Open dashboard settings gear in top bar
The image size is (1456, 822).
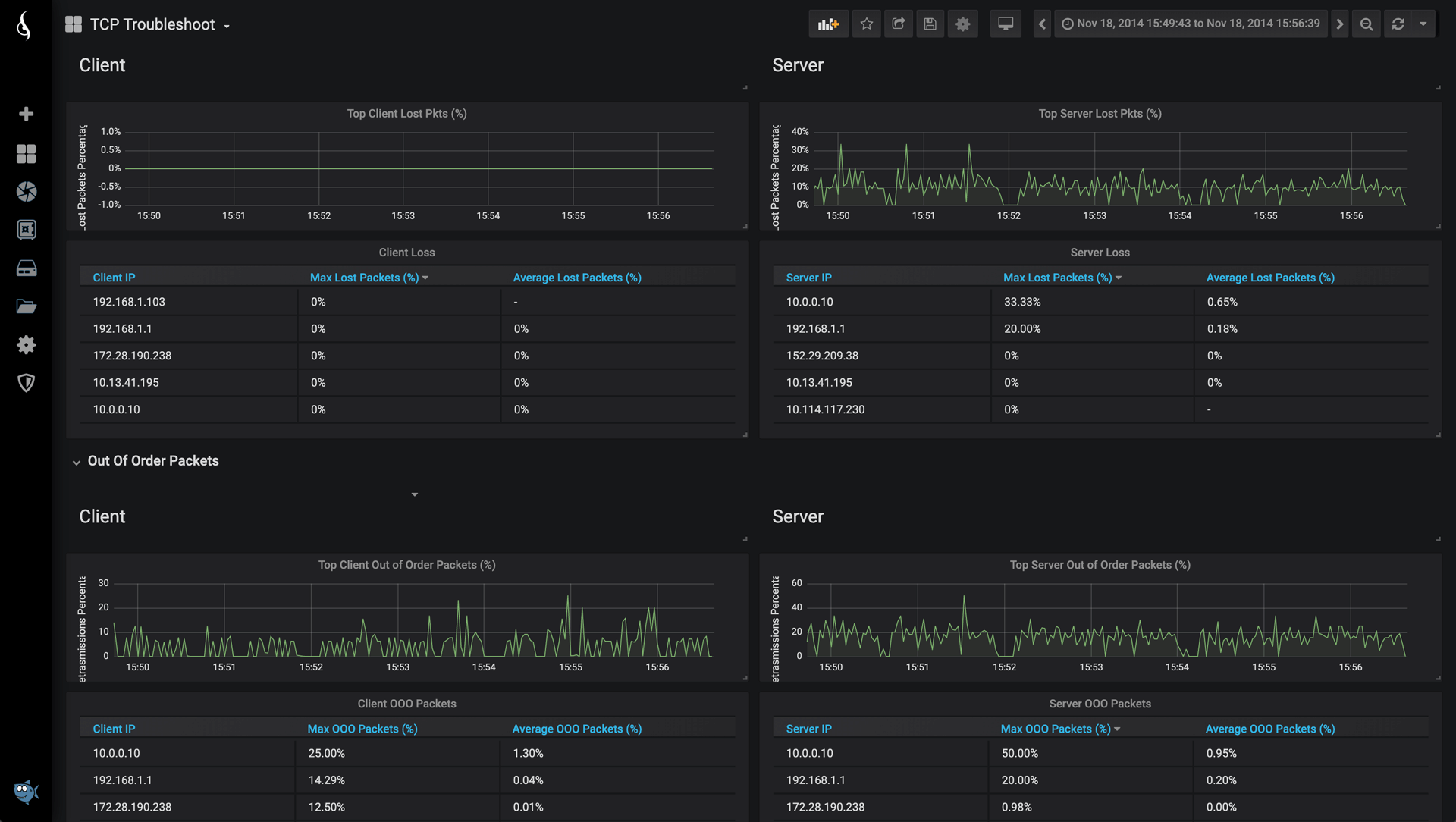[962, 24]
